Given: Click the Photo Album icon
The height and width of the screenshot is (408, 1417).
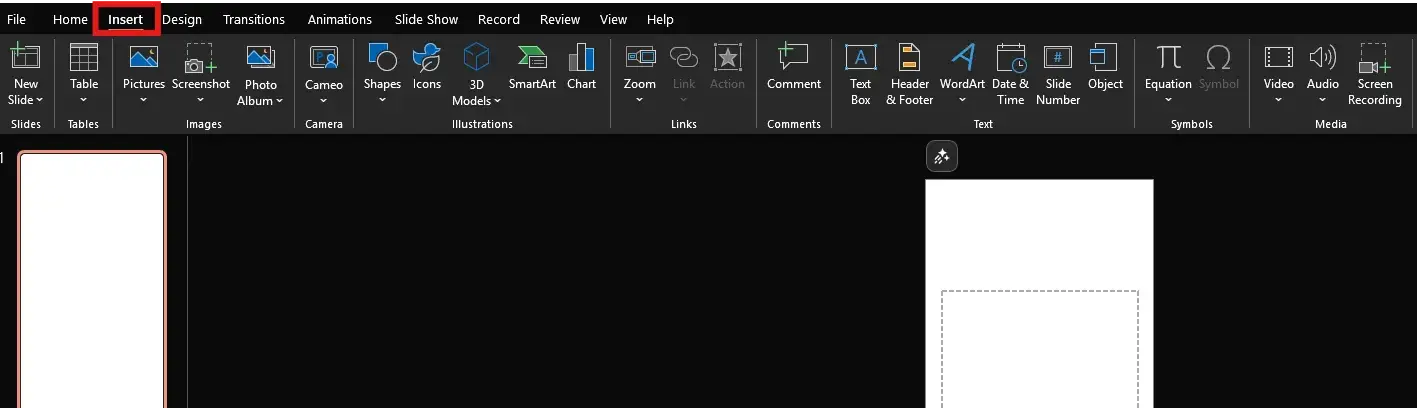Looking at the screenshot, I should 261,57.
